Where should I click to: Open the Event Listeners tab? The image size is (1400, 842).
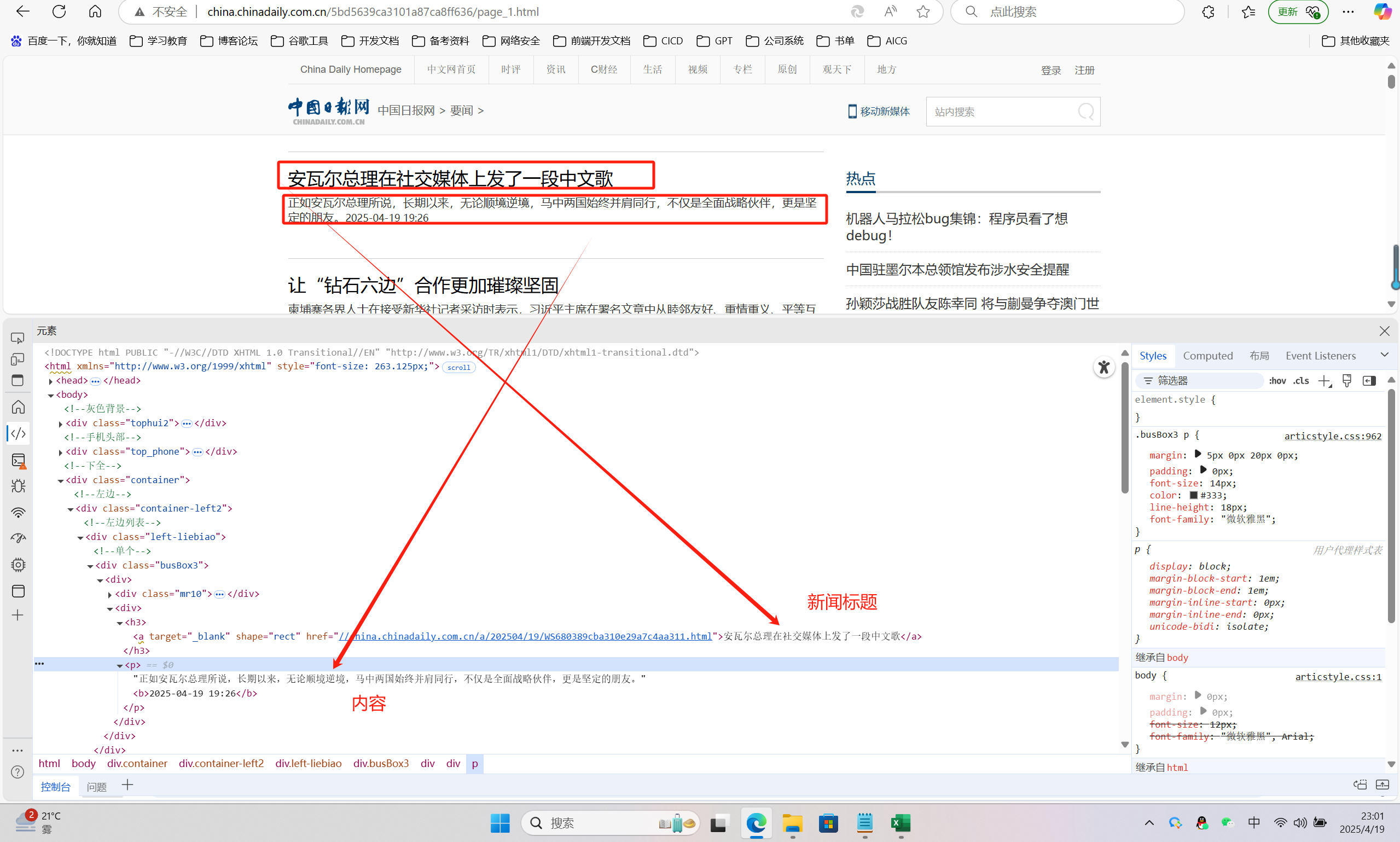tap(1320, 356)
